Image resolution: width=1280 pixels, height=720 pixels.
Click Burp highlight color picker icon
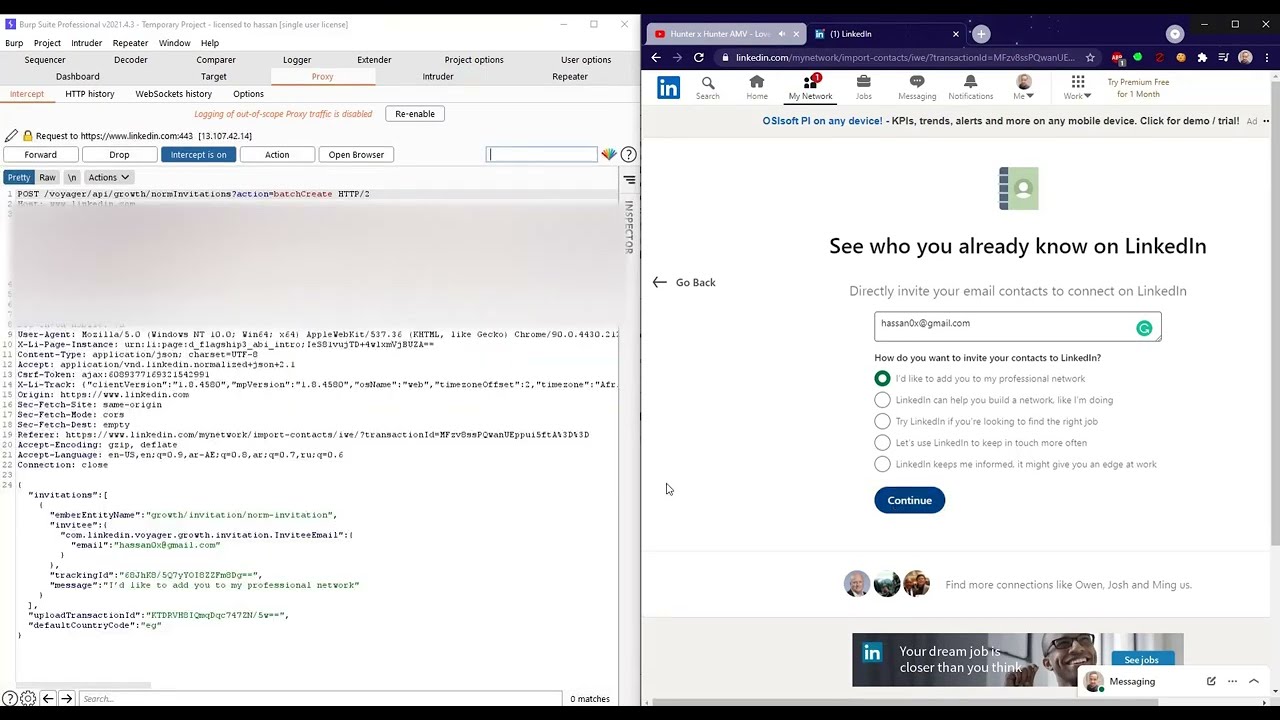pyautogui.click(x=608, y=154)
